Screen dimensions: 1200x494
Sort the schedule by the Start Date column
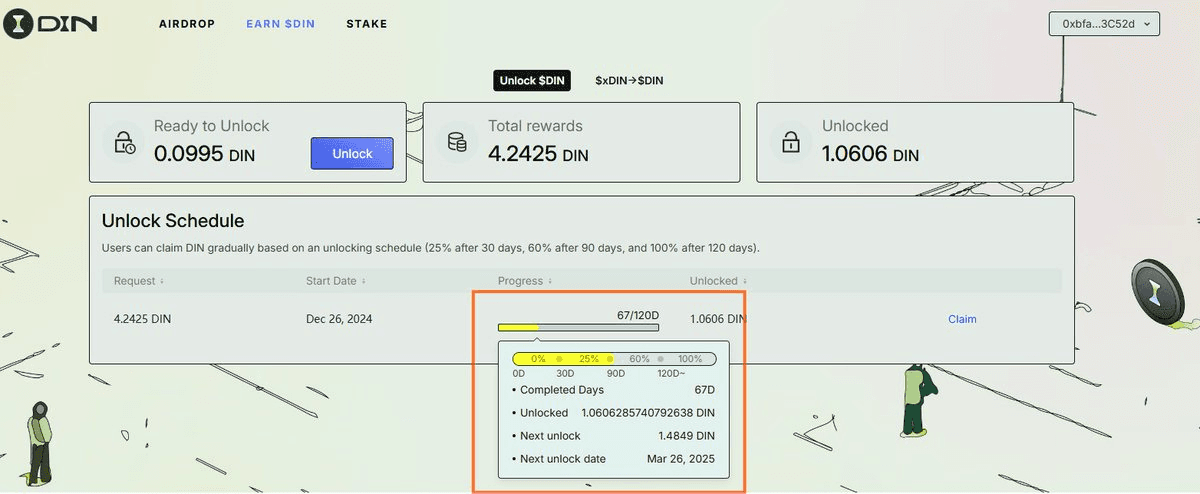tap(336, 281)
